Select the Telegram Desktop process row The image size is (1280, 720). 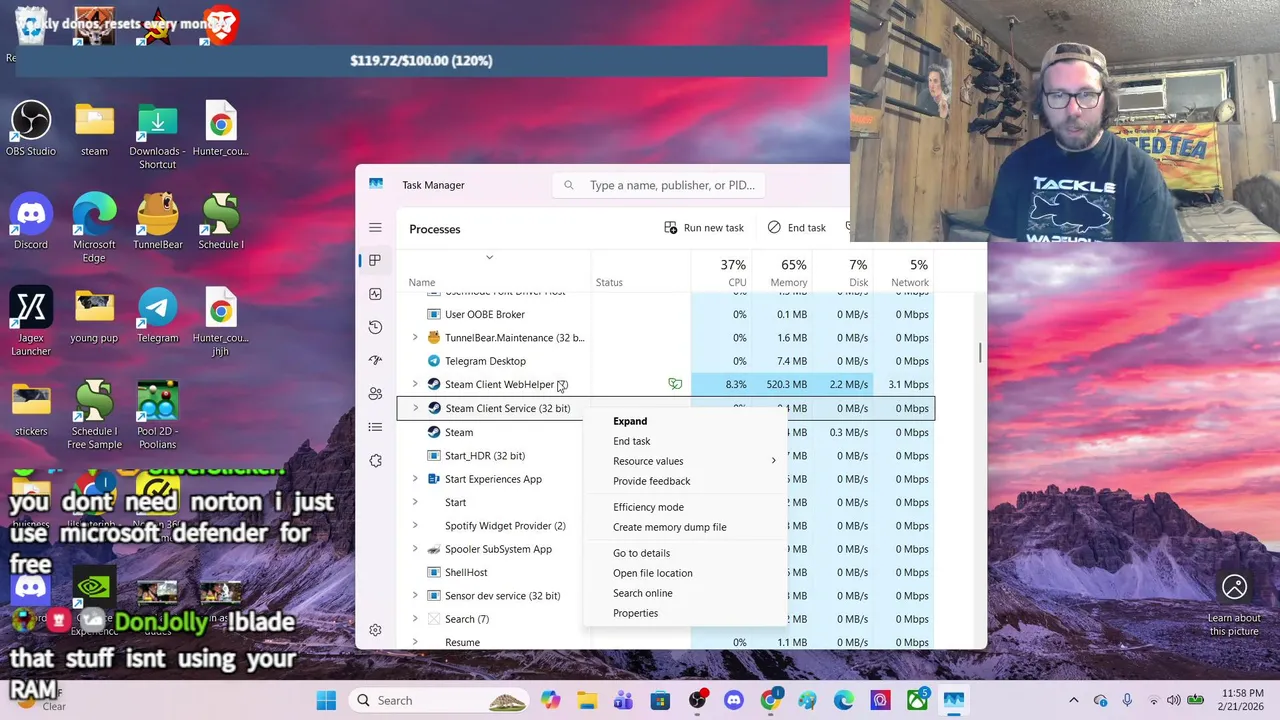coord(666,361)
